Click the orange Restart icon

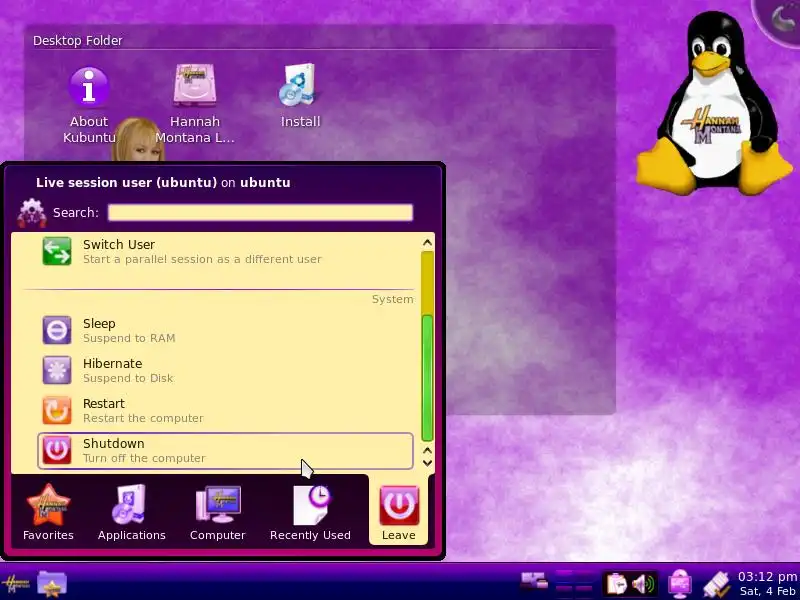tap(57, 410)
